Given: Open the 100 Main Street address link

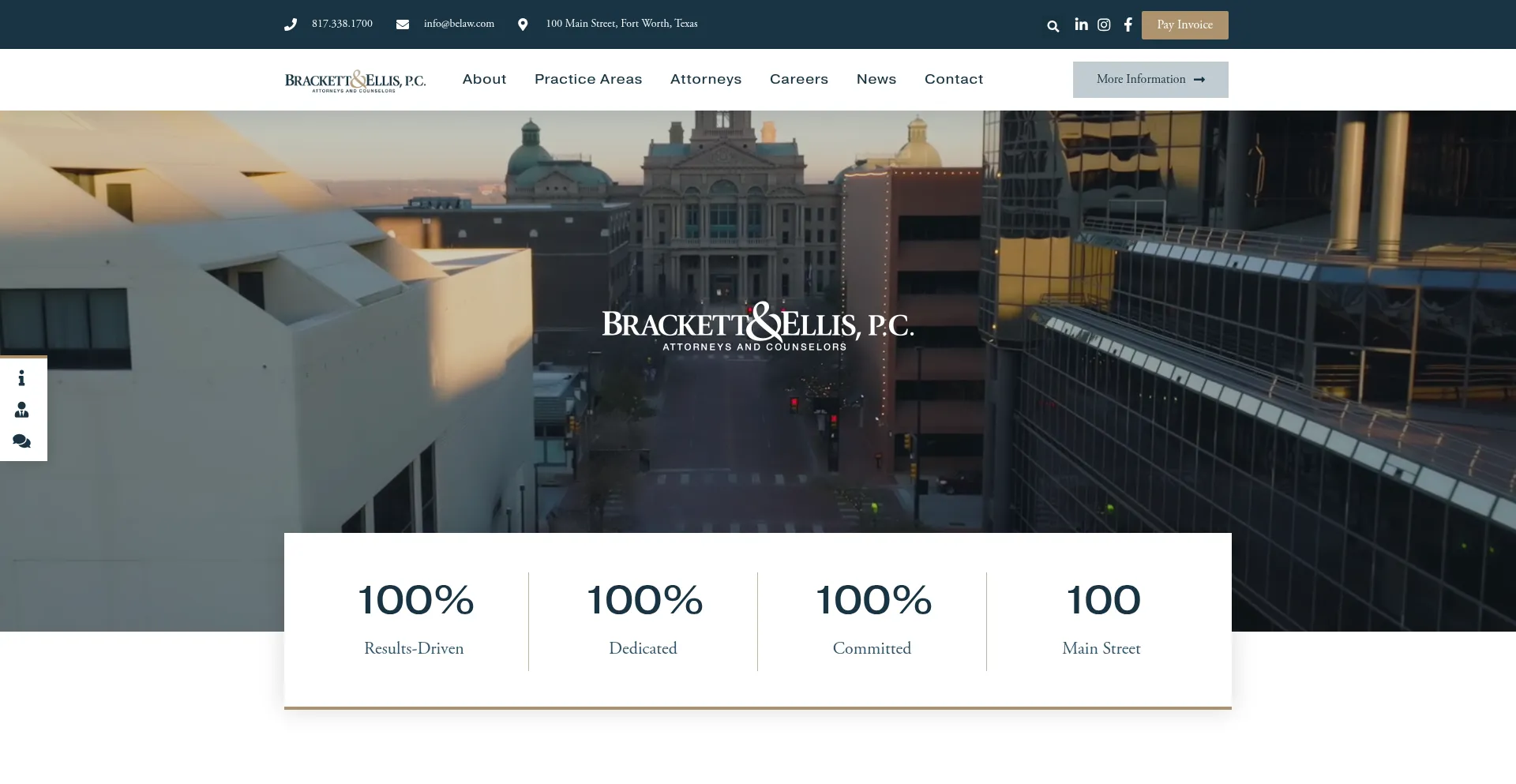Looking at the screenshot, I should point(621,24).
